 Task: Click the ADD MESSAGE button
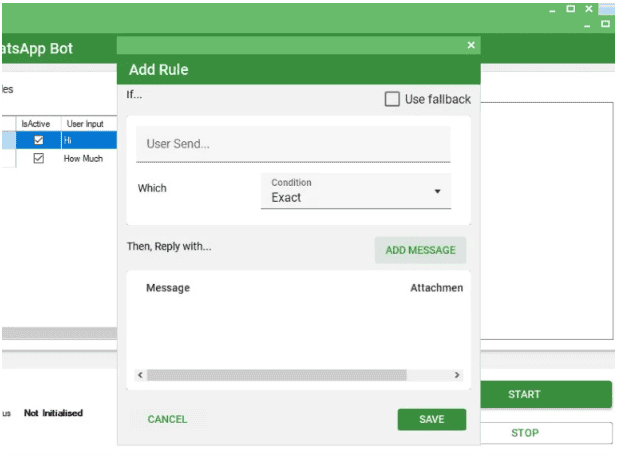coord(420,250)
